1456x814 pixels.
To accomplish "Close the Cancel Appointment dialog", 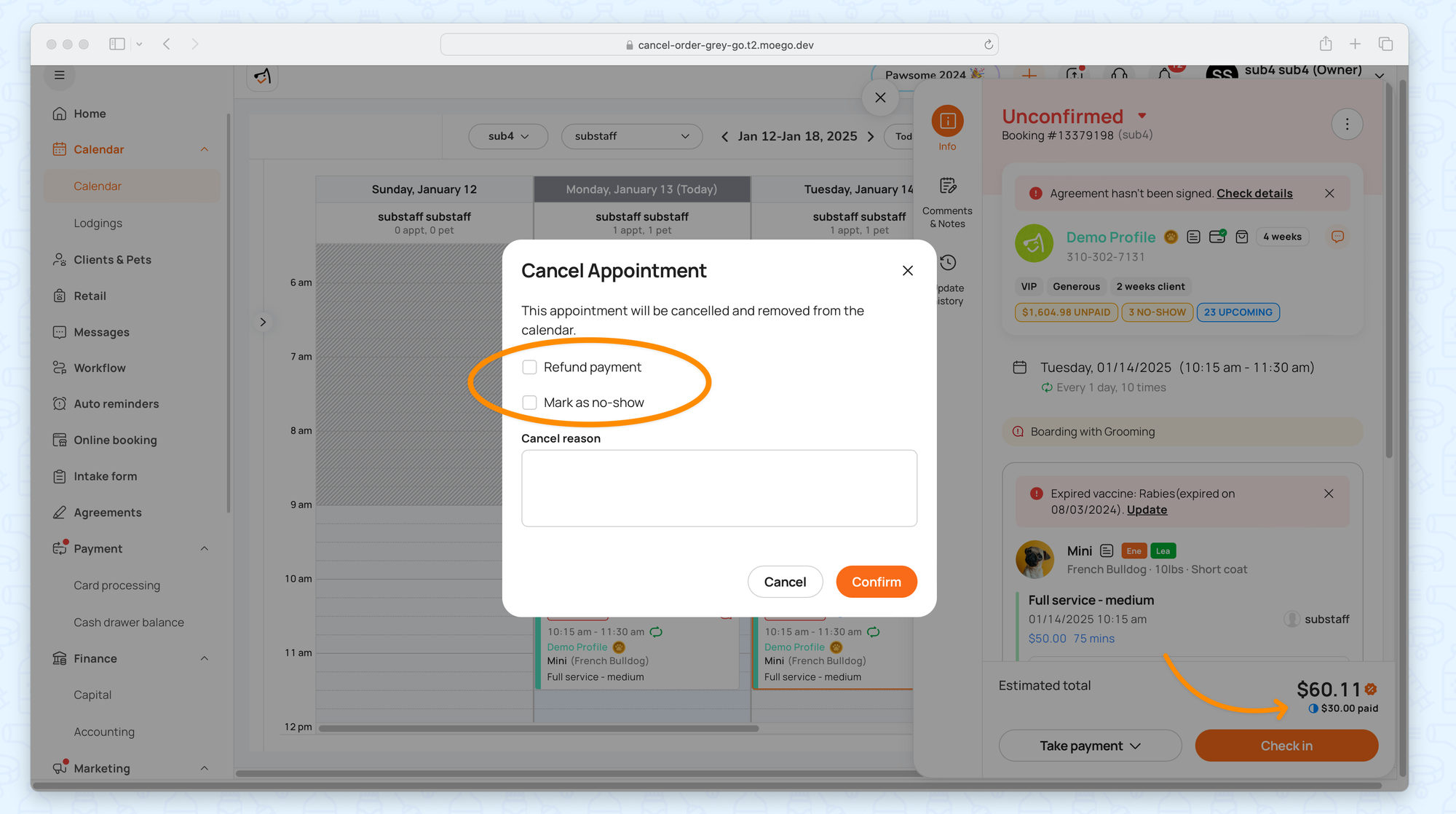I will coord(907,271).
